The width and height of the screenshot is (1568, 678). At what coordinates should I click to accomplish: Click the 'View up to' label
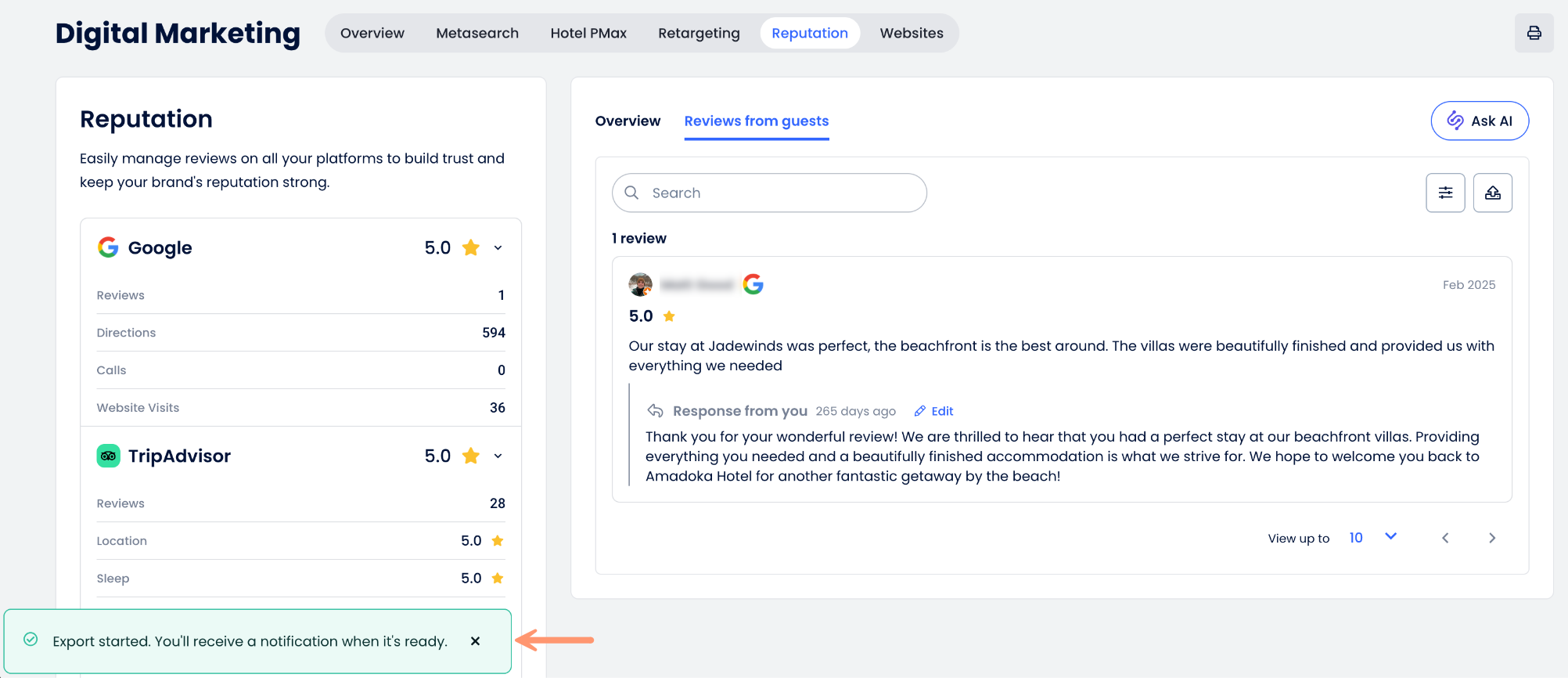point(1299,539)
